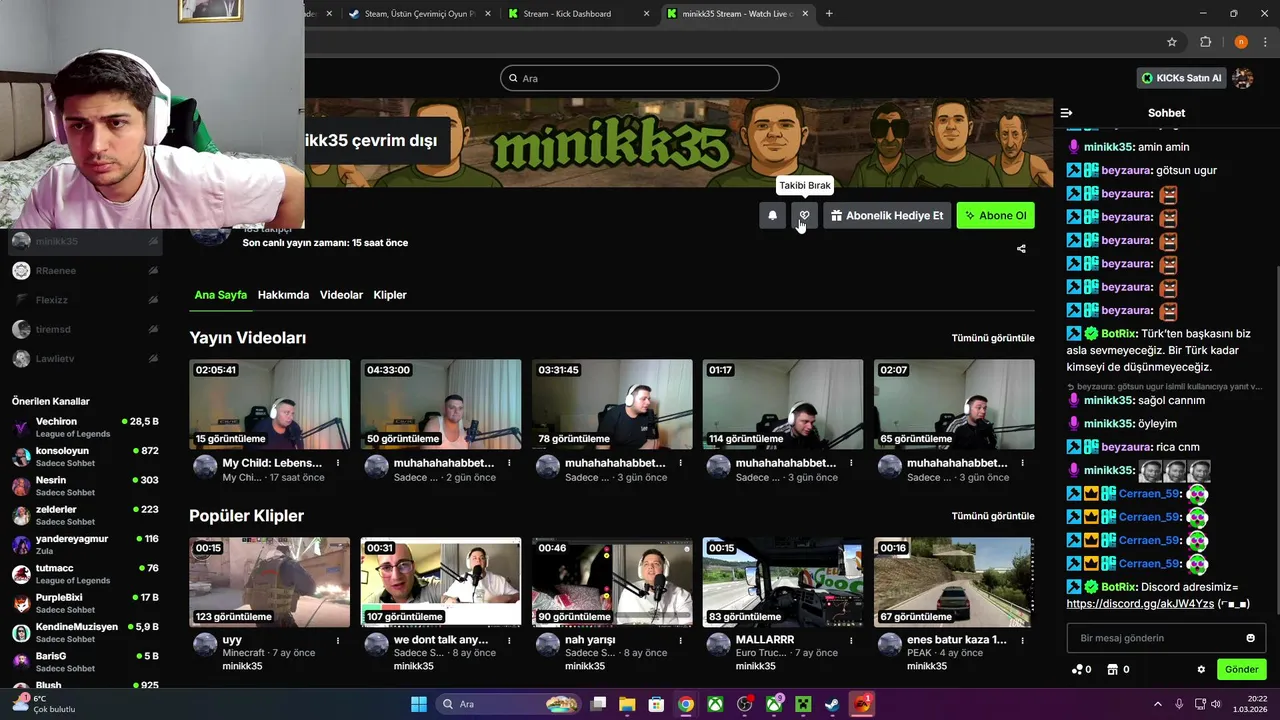Open the emoji picker in chat box
The width and height of the screenshot is (1280, 720).
click(1250, 638)
